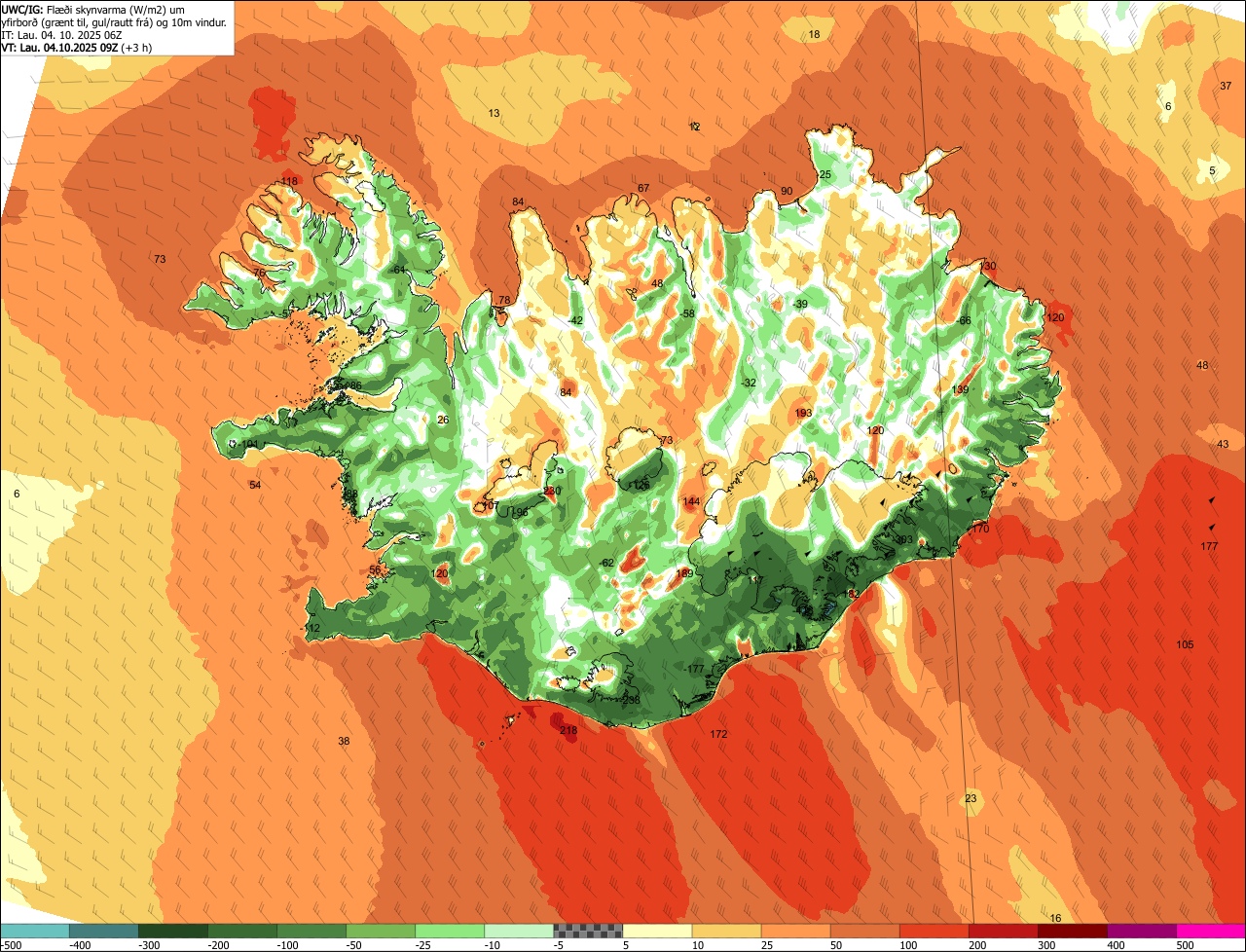Click the map value '170' off the southeast coast
This screenshot has width=1246, height=952.
pos(980,529)
